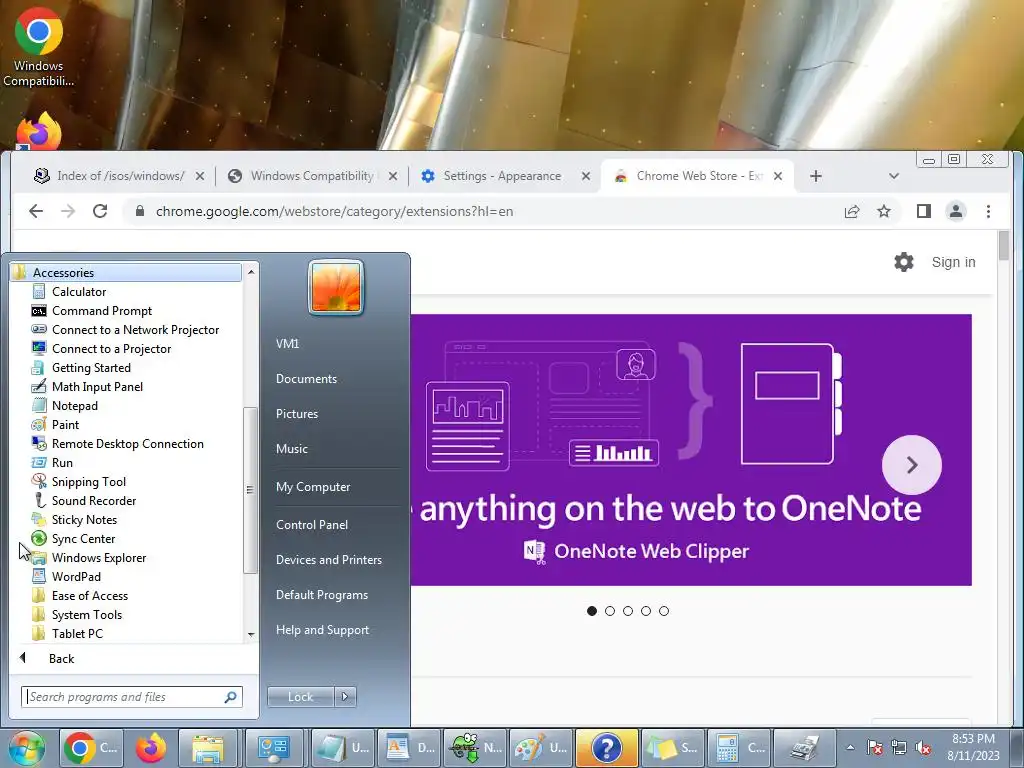The image size is (1024, 768).
Task: Close the Chrome Web Store tab
Action: tap(778, 176)
